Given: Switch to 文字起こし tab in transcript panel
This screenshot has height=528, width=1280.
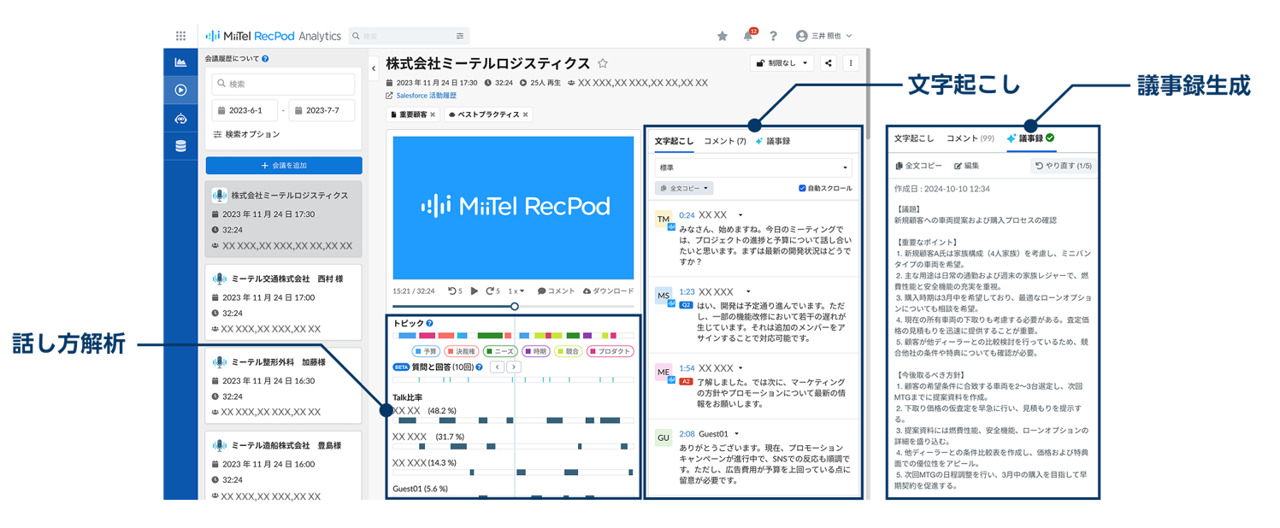Looking at the screenshot, I should 674,141.
